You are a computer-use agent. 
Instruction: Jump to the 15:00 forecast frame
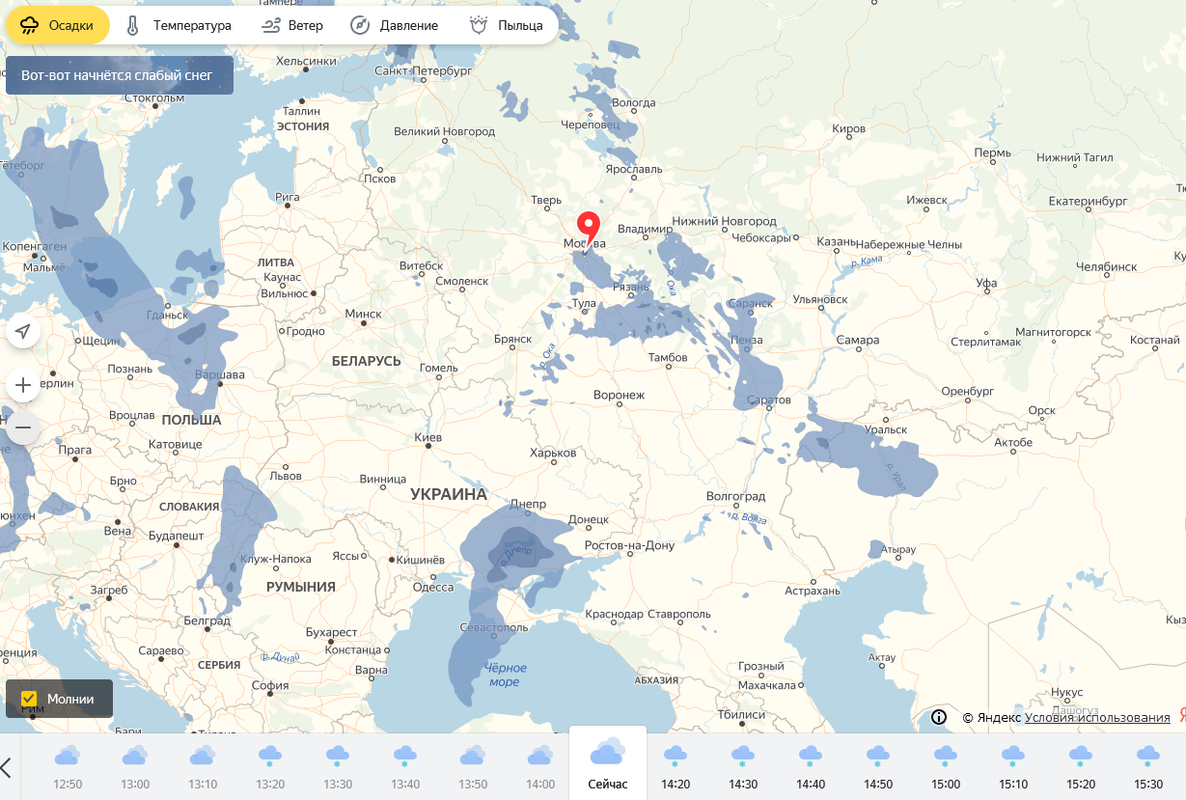(x=945, y=767)
